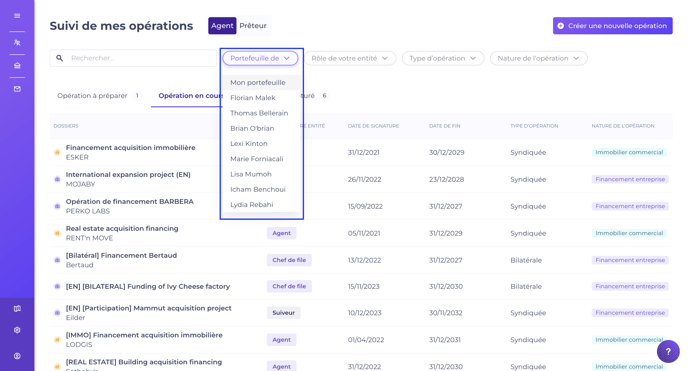This screenshot has height=371, width=688.
Task: Click Chef de file badge on Bertaud row
Action: 289,260
